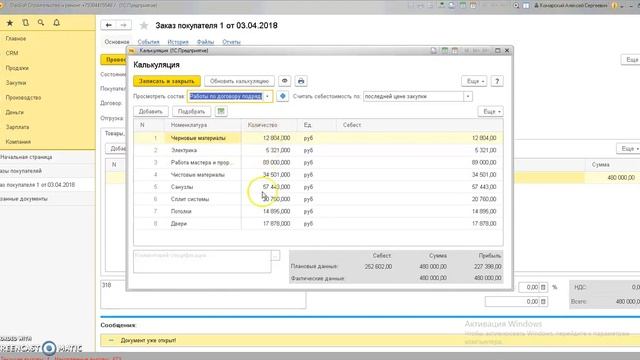Screen dimensions: 640x360
Task: Open the Компания section
Action: point(18,142)
